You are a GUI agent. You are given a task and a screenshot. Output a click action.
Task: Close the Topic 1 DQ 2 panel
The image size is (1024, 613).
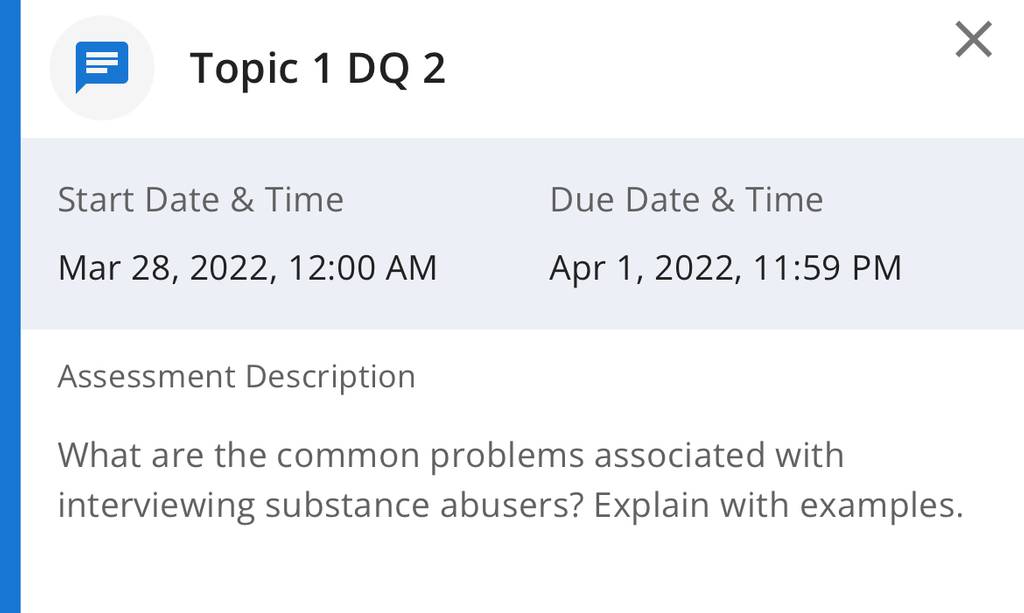tap(973, 39)
